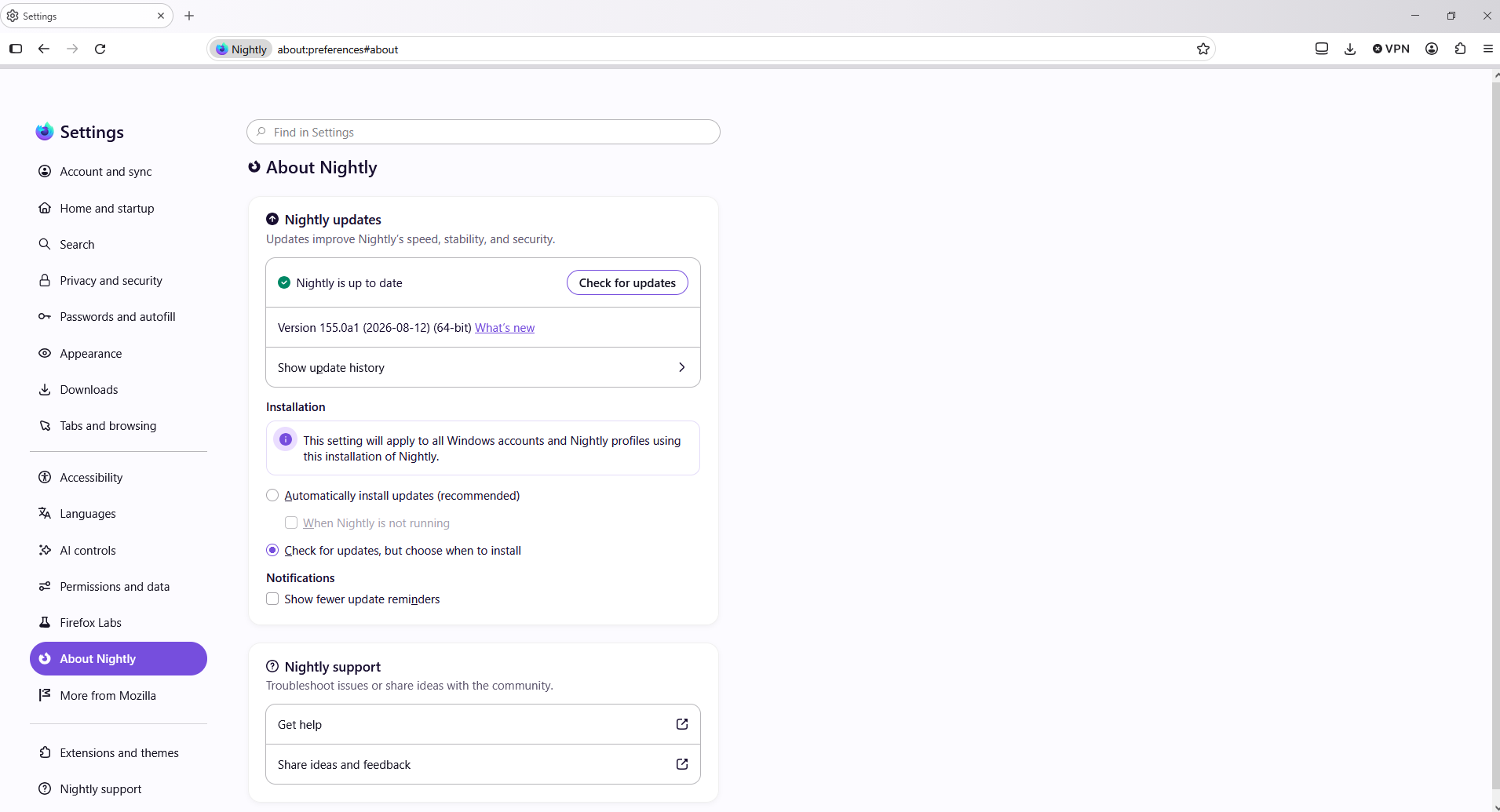The image size is (1500, 812).
Task: Open Permissions and data settings
Action: [x=119, y=586]
